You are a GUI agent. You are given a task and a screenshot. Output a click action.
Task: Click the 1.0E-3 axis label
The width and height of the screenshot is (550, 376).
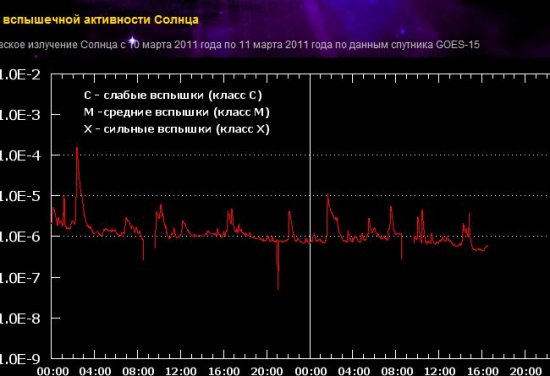click(20, 115)
